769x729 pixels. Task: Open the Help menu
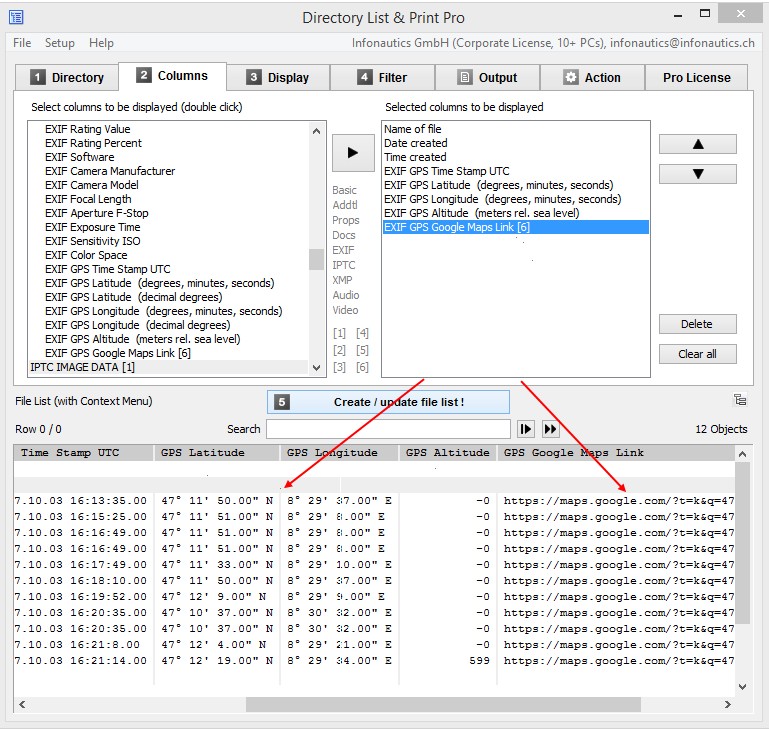click(102, 43)
